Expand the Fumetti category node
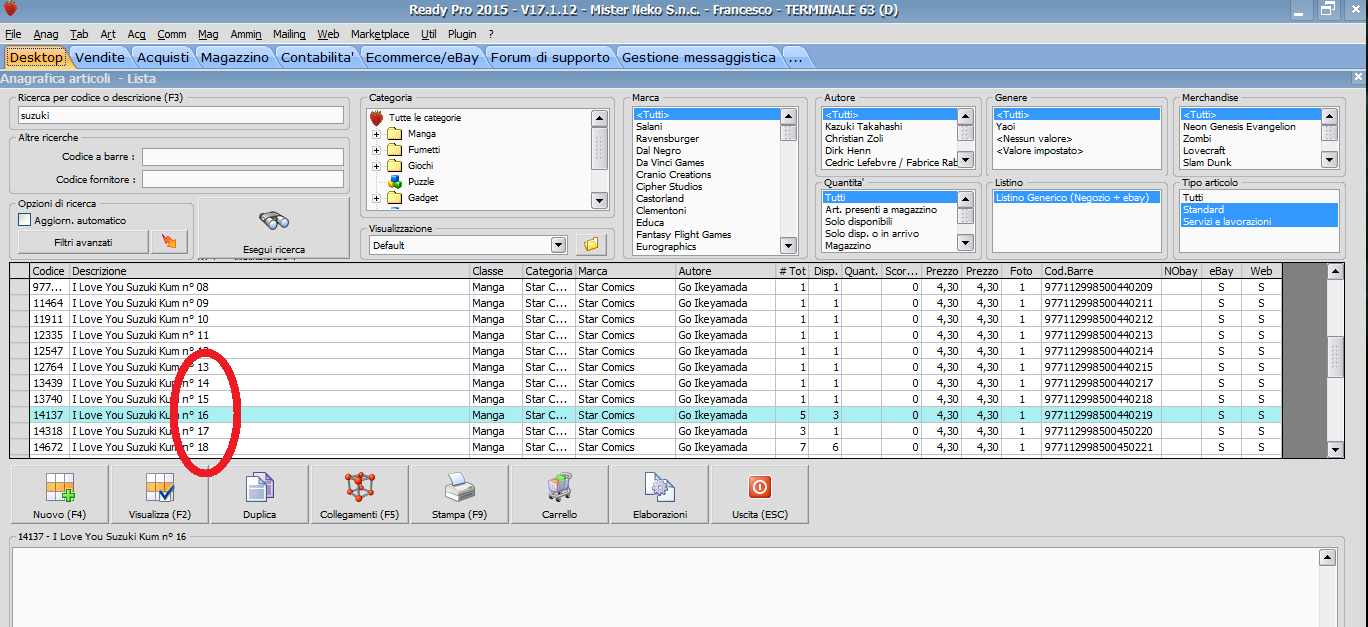Screen dimensions: 1368x627 click(x=377, y=150)
